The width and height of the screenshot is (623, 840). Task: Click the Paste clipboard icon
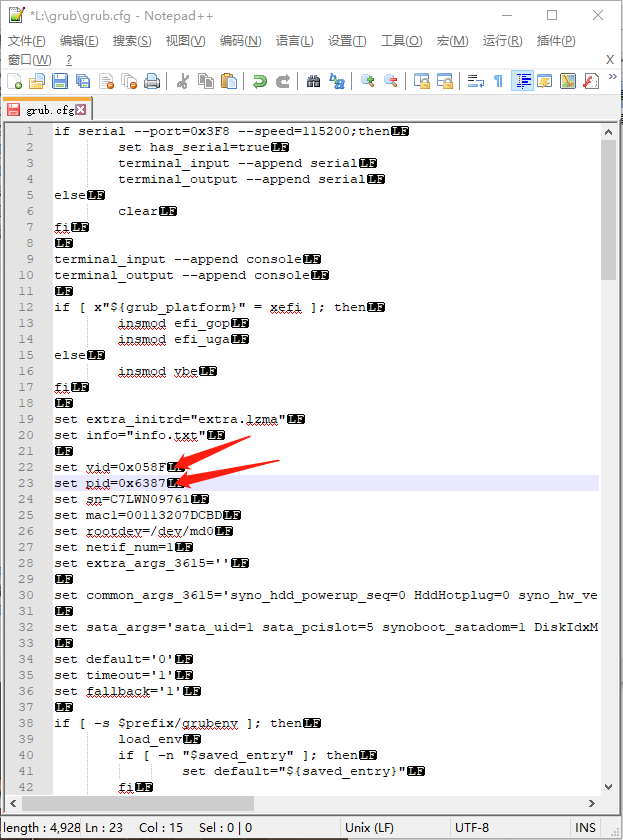coord(229,81)
